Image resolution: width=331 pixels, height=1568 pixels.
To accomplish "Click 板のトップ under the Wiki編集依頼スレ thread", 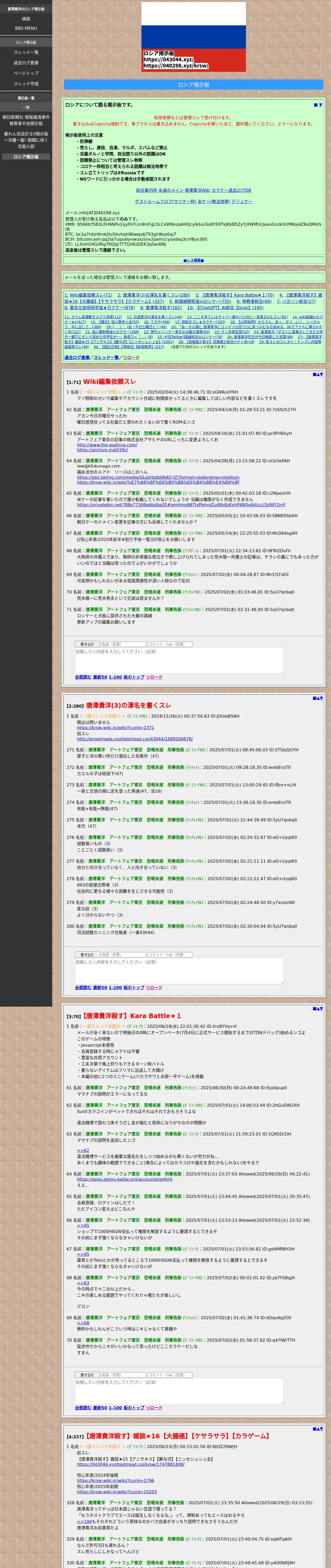I will (x=134, y=677).
